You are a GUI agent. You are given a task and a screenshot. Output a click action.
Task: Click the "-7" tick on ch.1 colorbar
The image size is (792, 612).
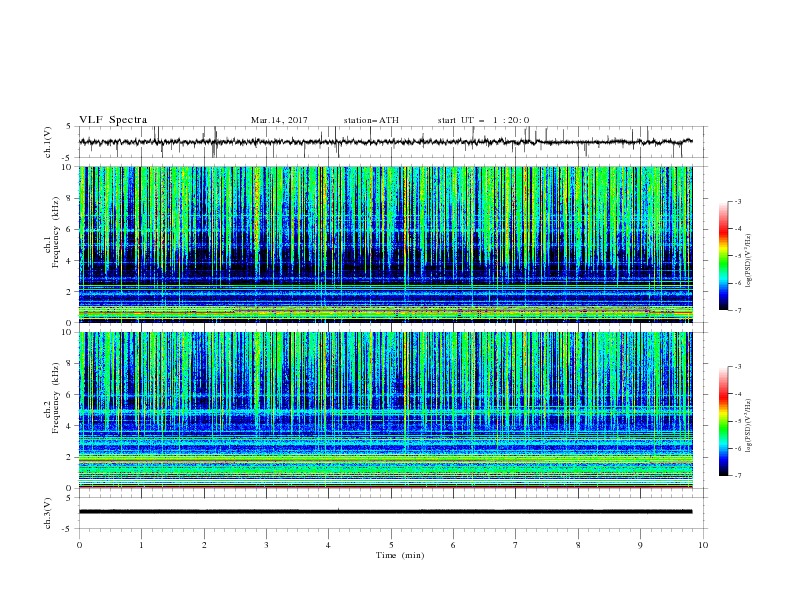coord(737,310)
